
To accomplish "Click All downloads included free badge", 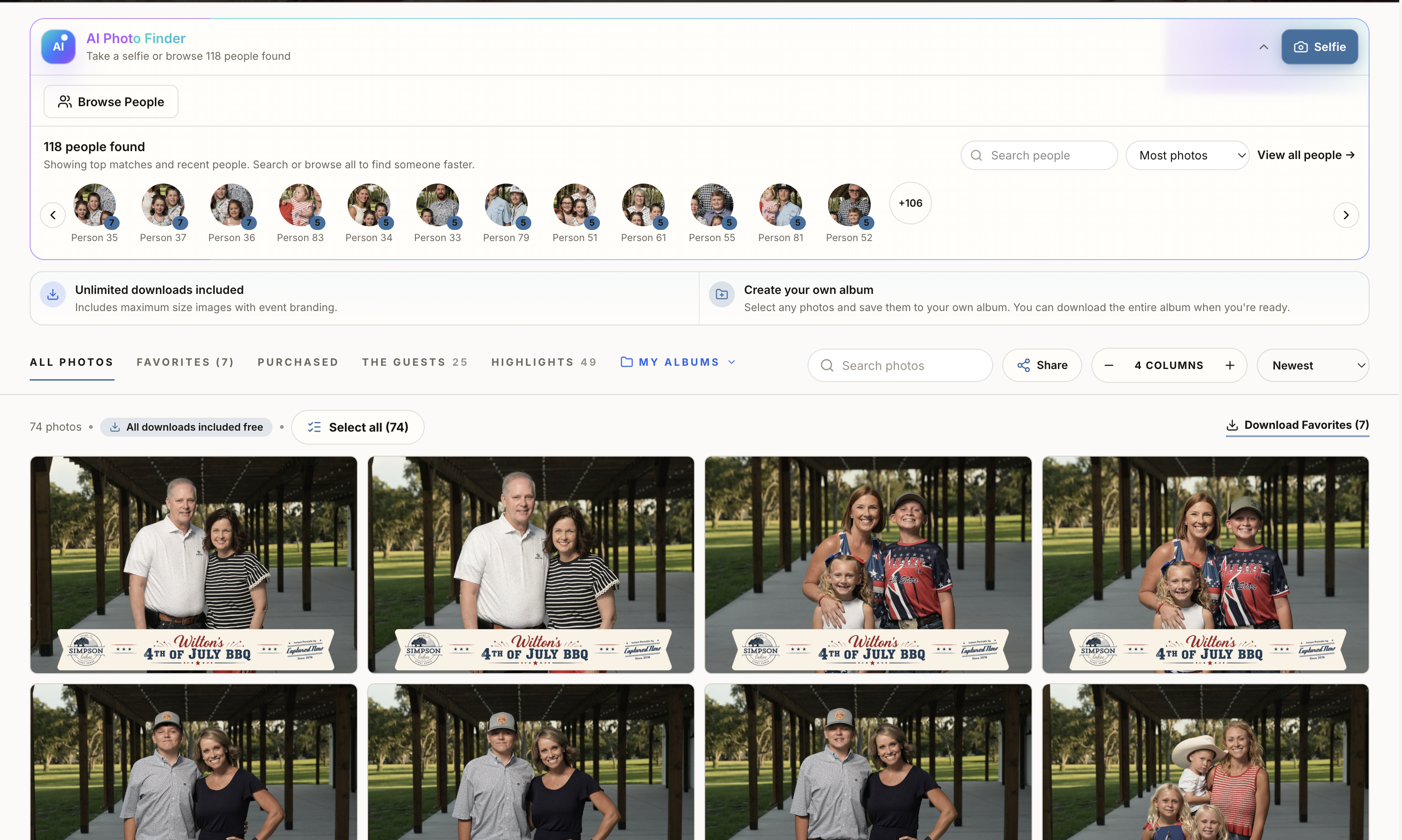I will [186, 427].
